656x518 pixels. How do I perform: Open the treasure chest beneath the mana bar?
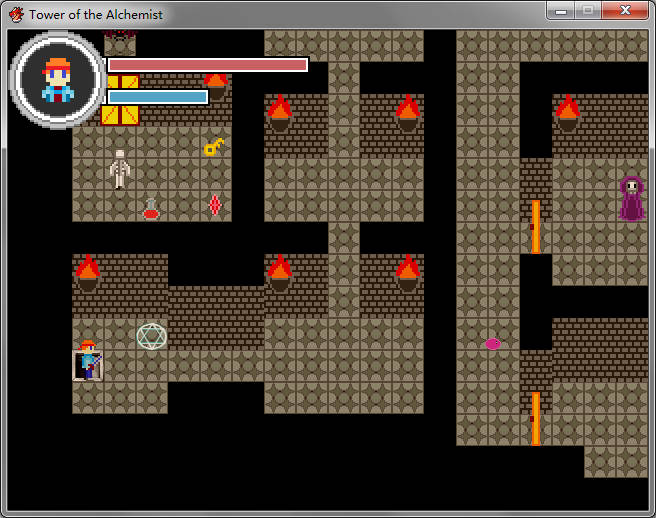pos(120,115)
